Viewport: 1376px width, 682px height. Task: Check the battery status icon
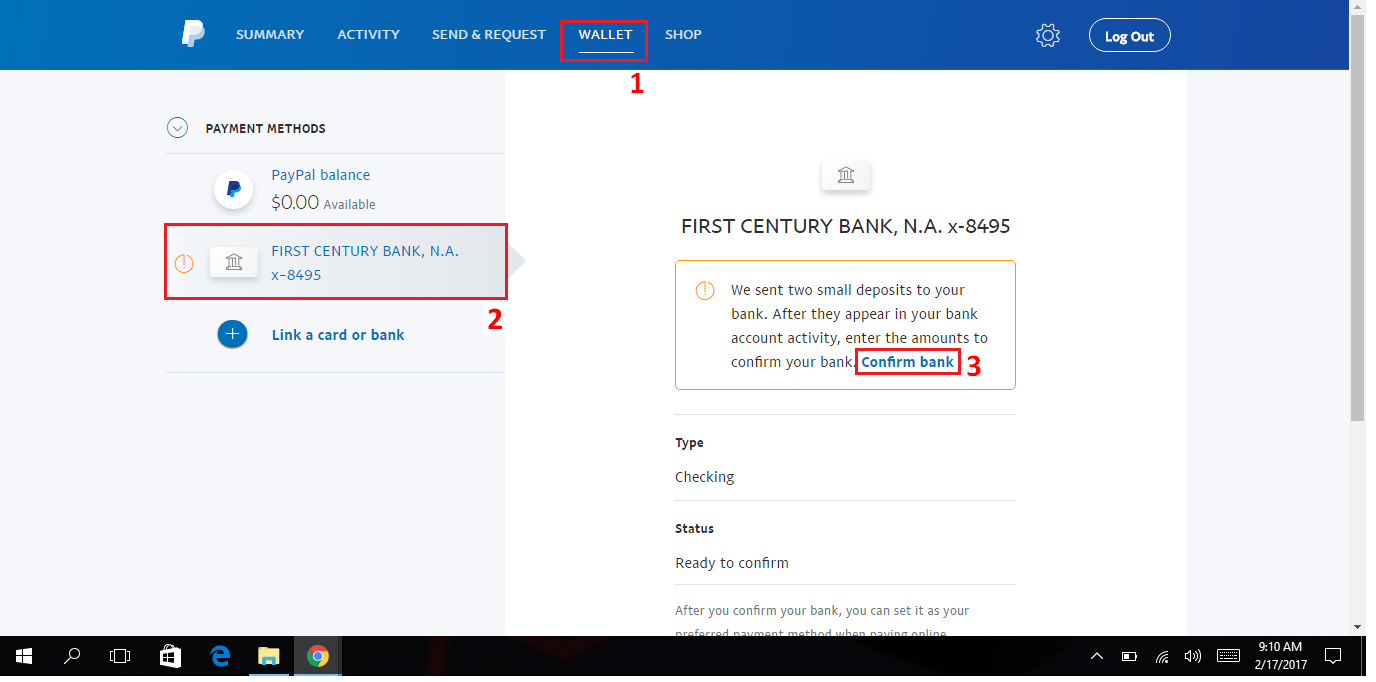click(x=1129, y=657)
